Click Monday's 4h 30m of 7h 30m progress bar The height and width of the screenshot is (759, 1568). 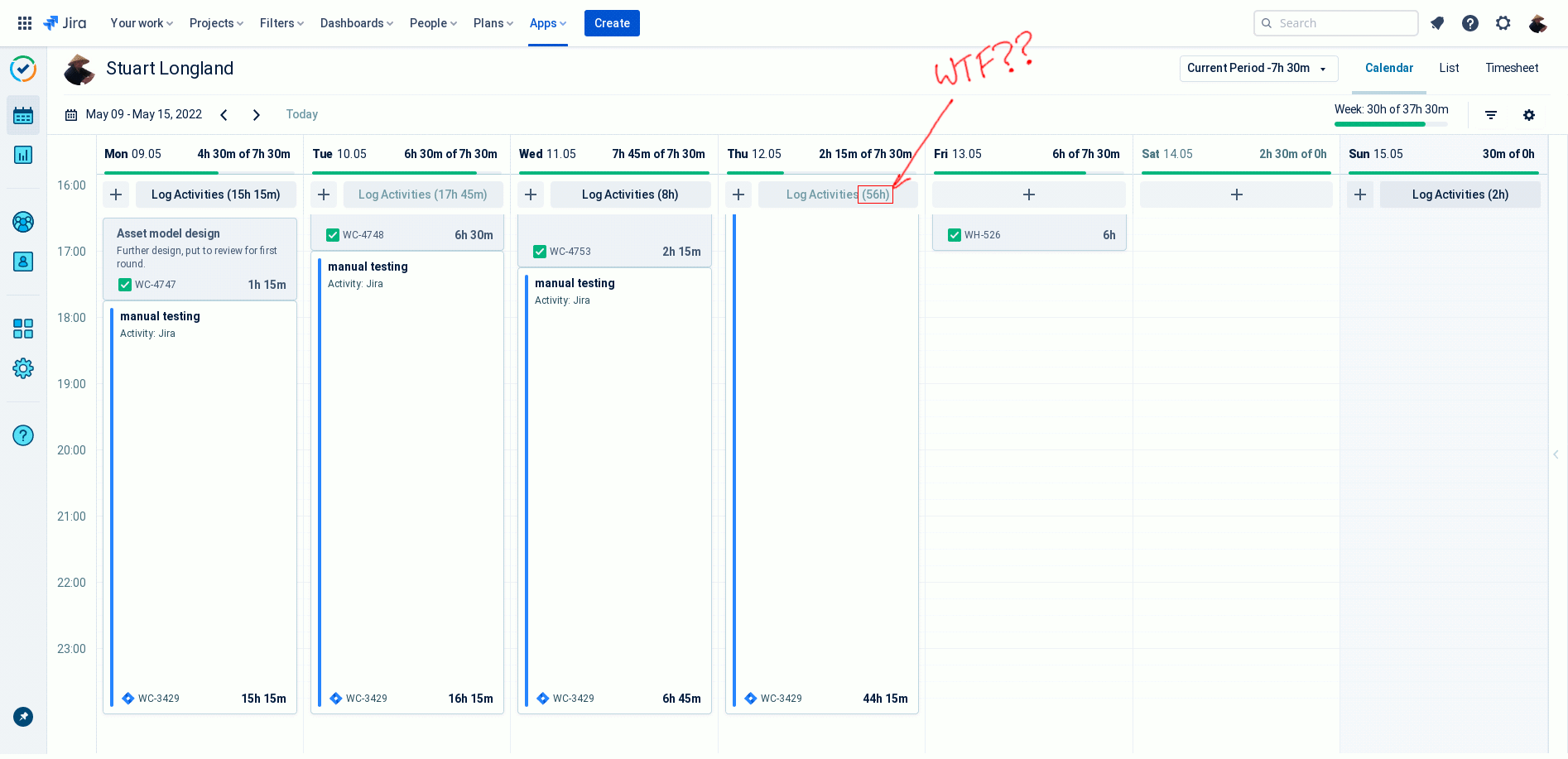click(200, 172)
